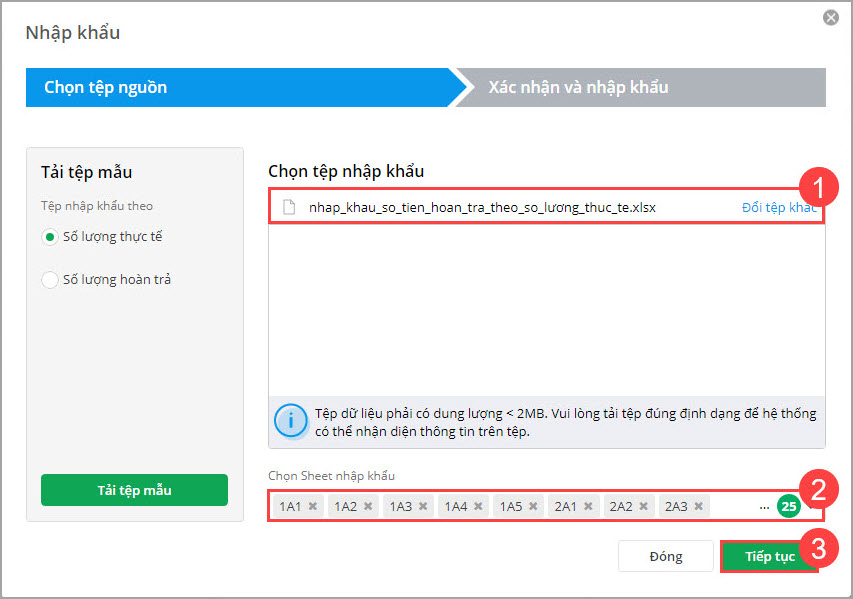
Task: Remove the 1A4 sheet tag
Action: [x=479, y=507]
